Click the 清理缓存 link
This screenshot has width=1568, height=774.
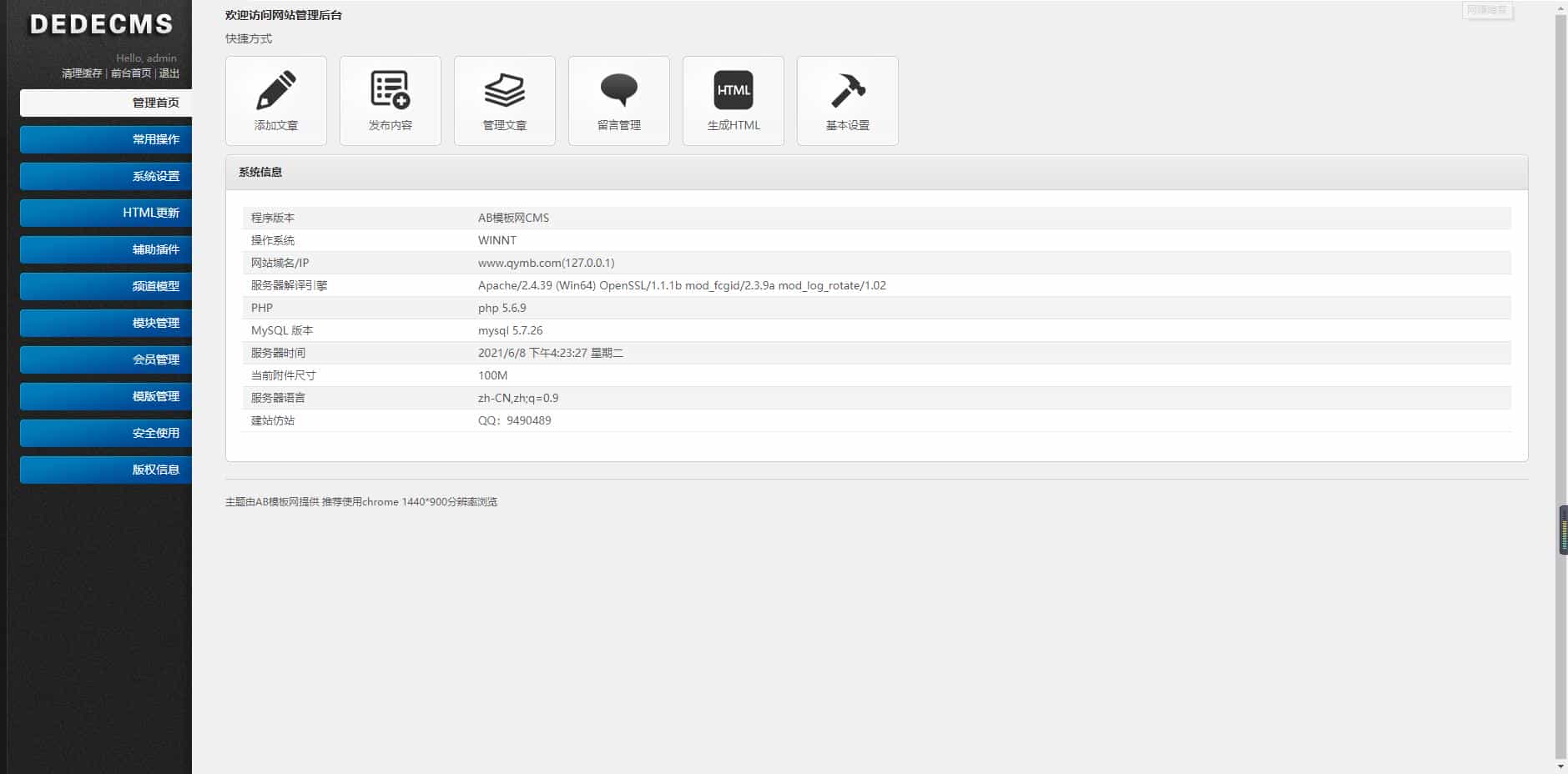(x=82, y=73)
